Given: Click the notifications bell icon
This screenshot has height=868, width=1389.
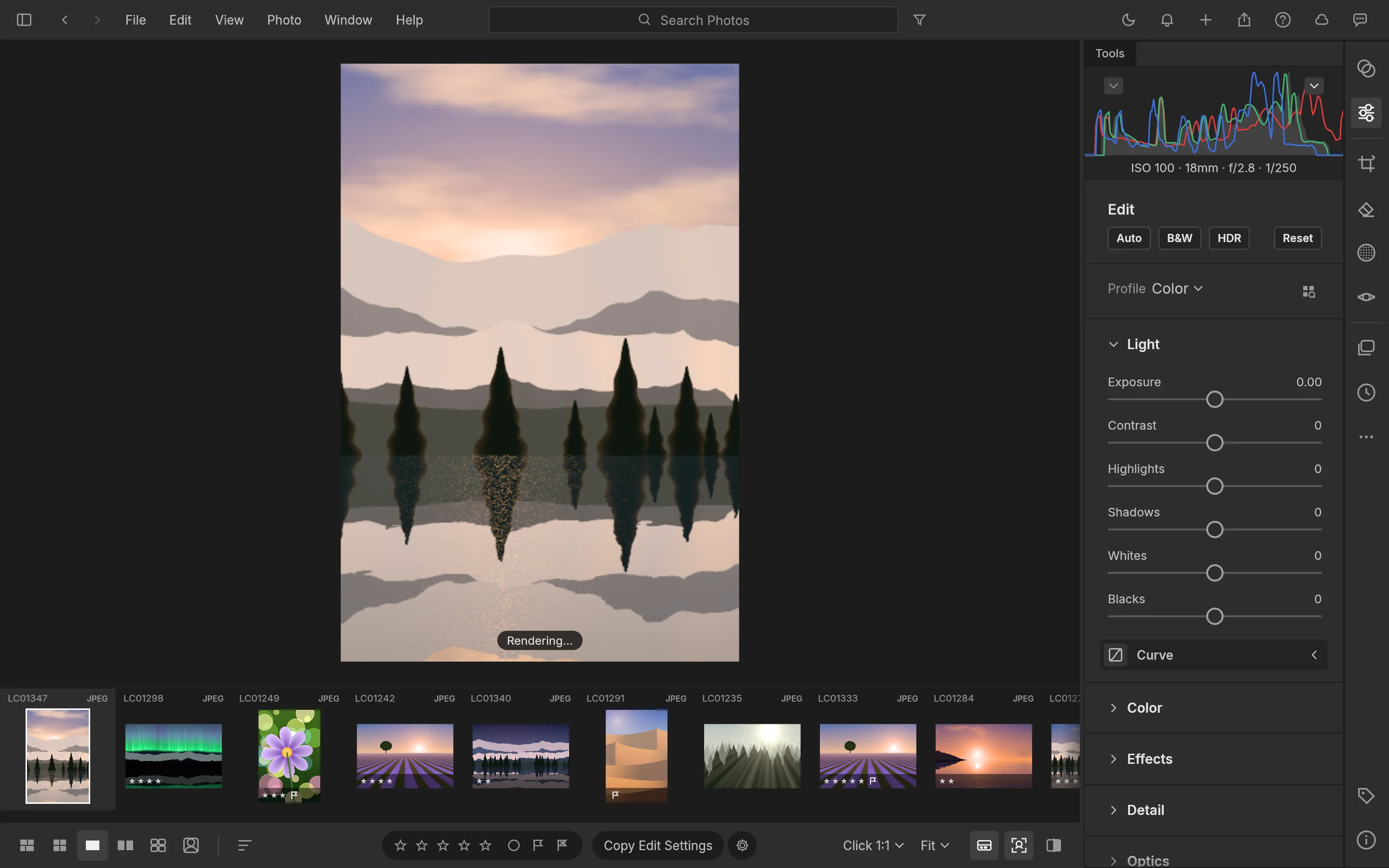Looking at the screenshot, I should (x=1167, y=20).
